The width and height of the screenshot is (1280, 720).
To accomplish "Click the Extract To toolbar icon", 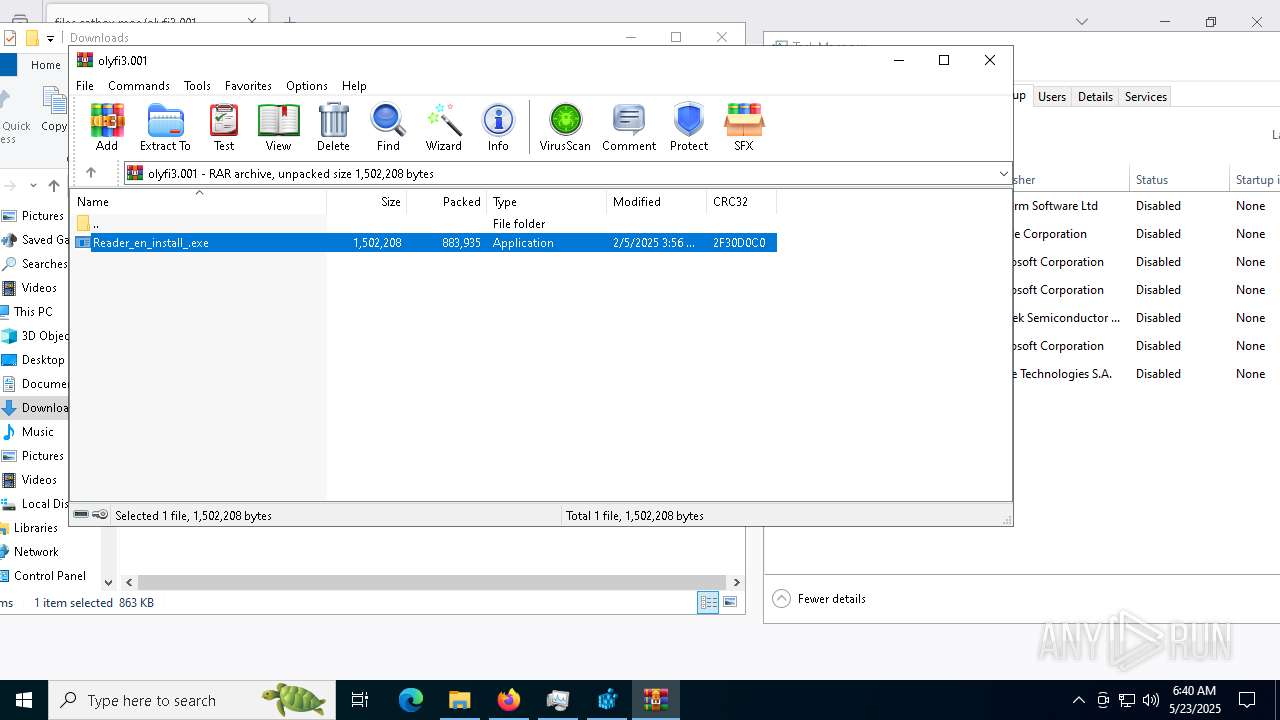I will (165, 127).
